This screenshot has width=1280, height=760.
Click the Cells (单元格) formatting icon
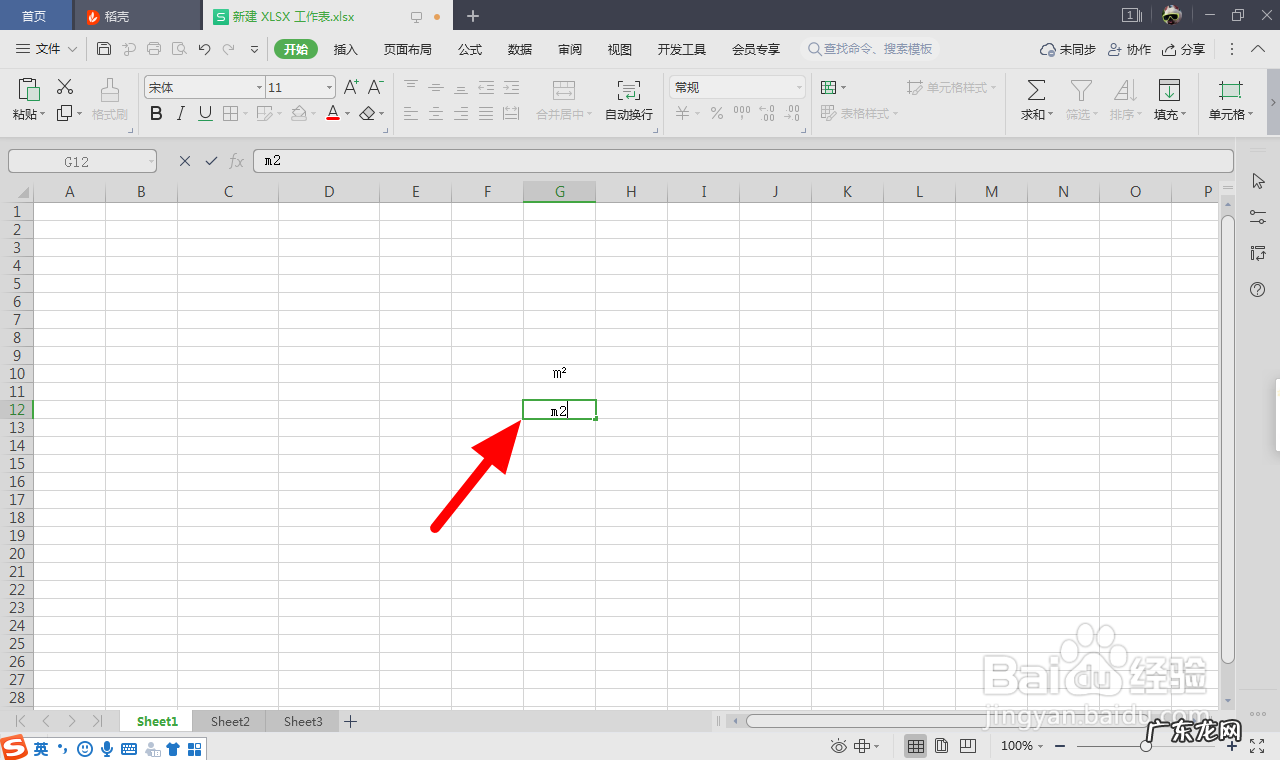click(x=1228, y=98)
